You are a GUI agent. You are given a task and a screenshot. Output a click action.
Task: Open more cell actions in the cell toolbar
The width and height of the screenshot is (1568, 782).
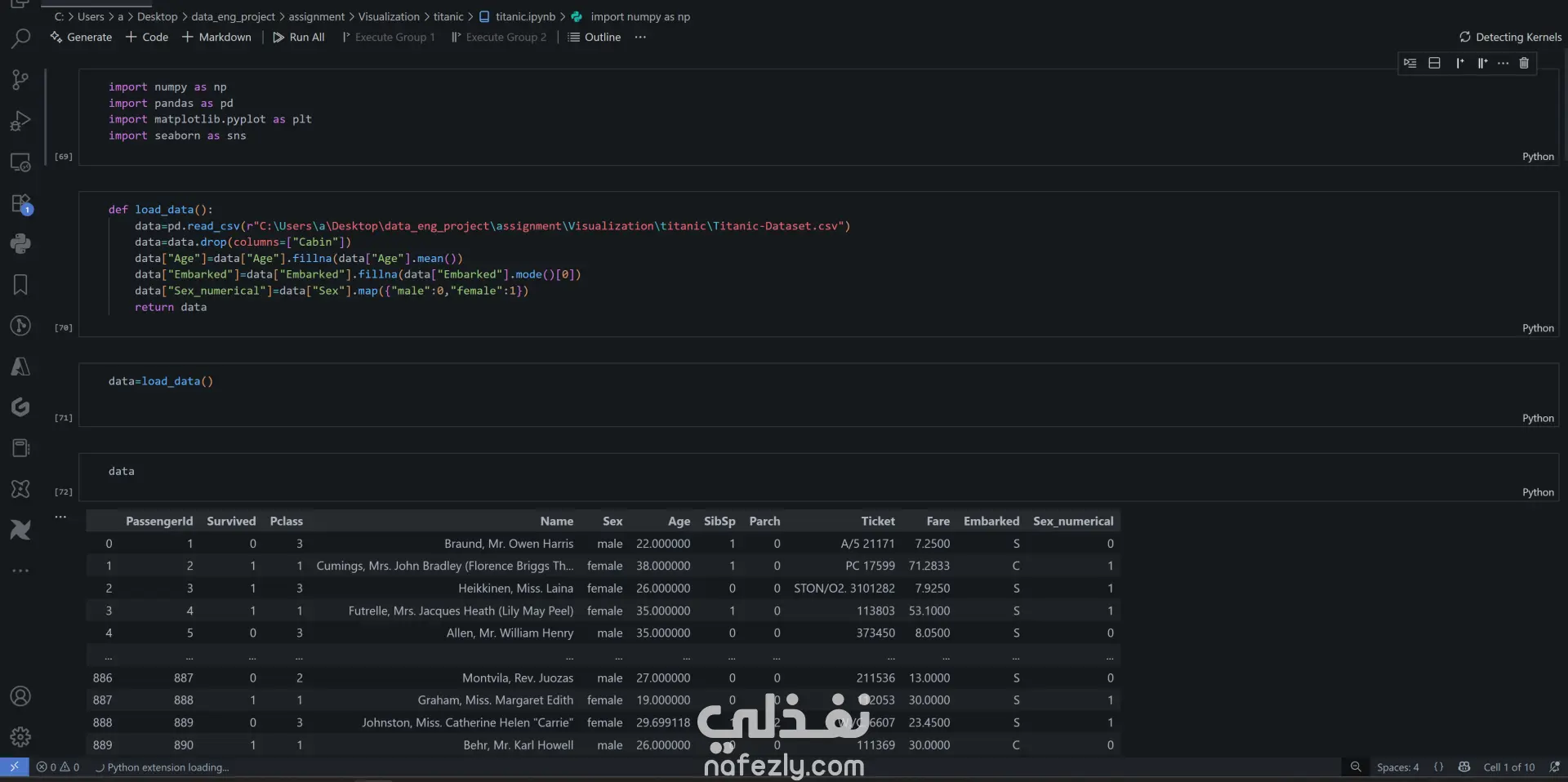[x=1503, y=63]
